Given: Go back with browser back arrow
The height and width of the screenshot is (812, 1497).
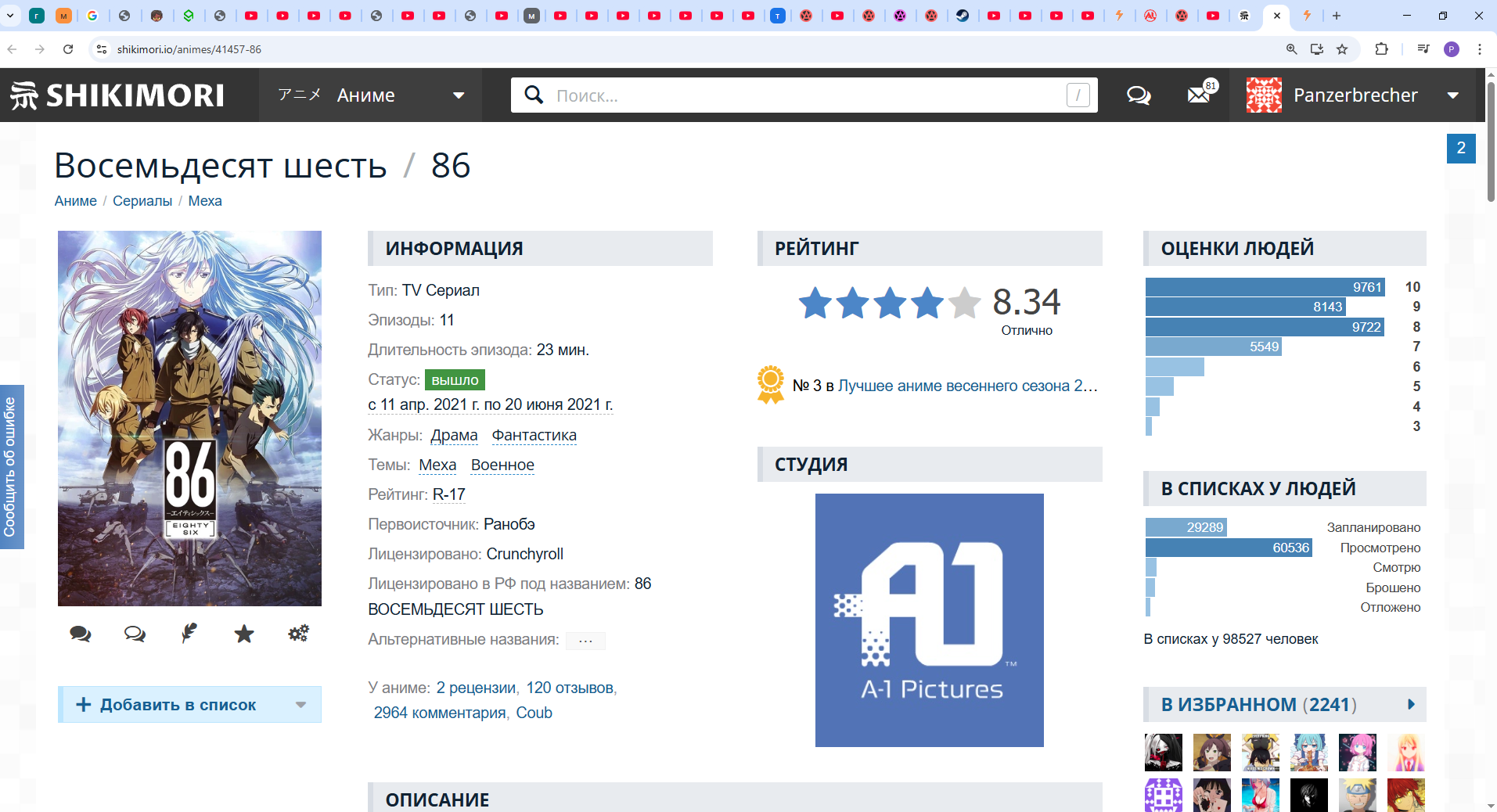Looking at the screenshot, I should point(12,49).
